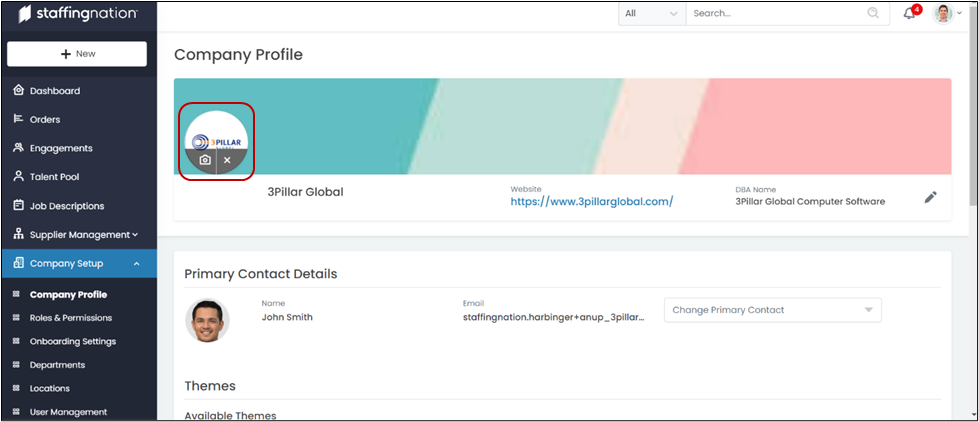The height and width of the screenshot is (422, 979).
Task: Upload logo with camera icon
Action: point(205,160)
